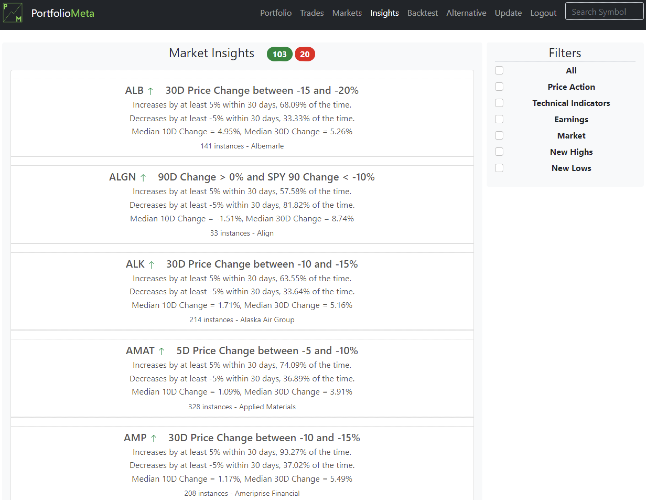This screenshot has width=646, height=500.
Task: Tick the Earnings filter checkbox
Action: (499, 119)
